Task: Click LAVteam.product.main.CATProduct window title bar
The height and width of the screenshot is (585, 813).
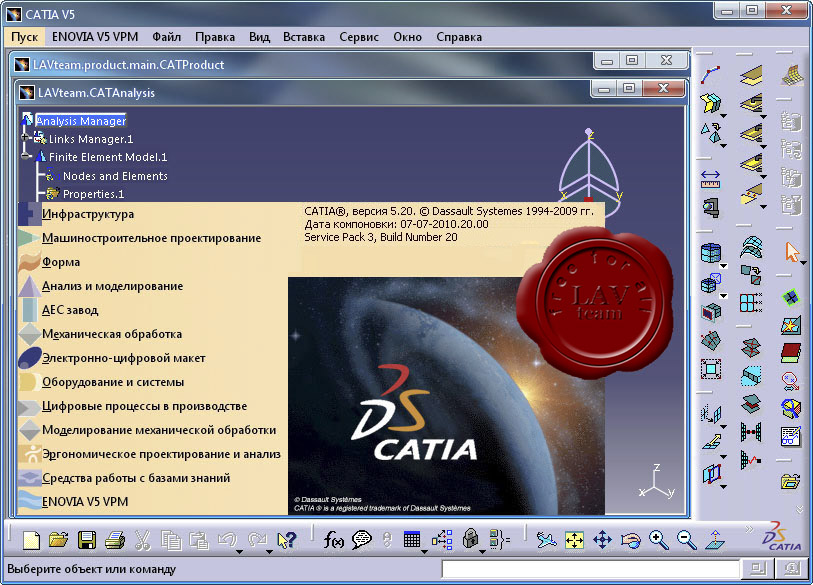Action: coord(301,64)
